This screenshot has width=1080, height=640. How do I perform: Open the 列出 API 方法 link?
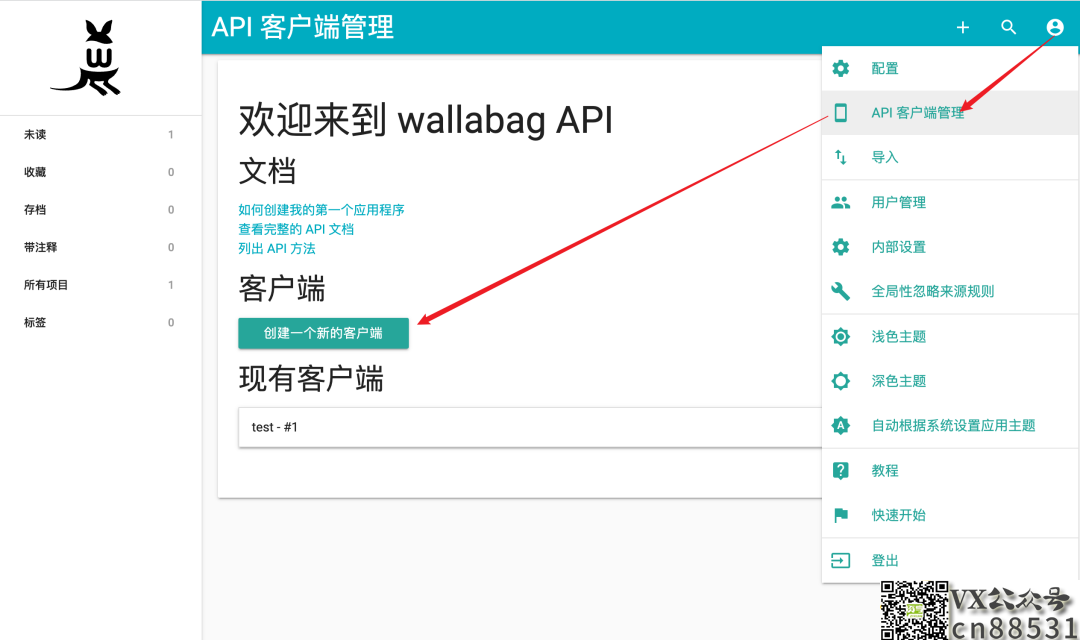pyautogui.click(x=277, y=248)
